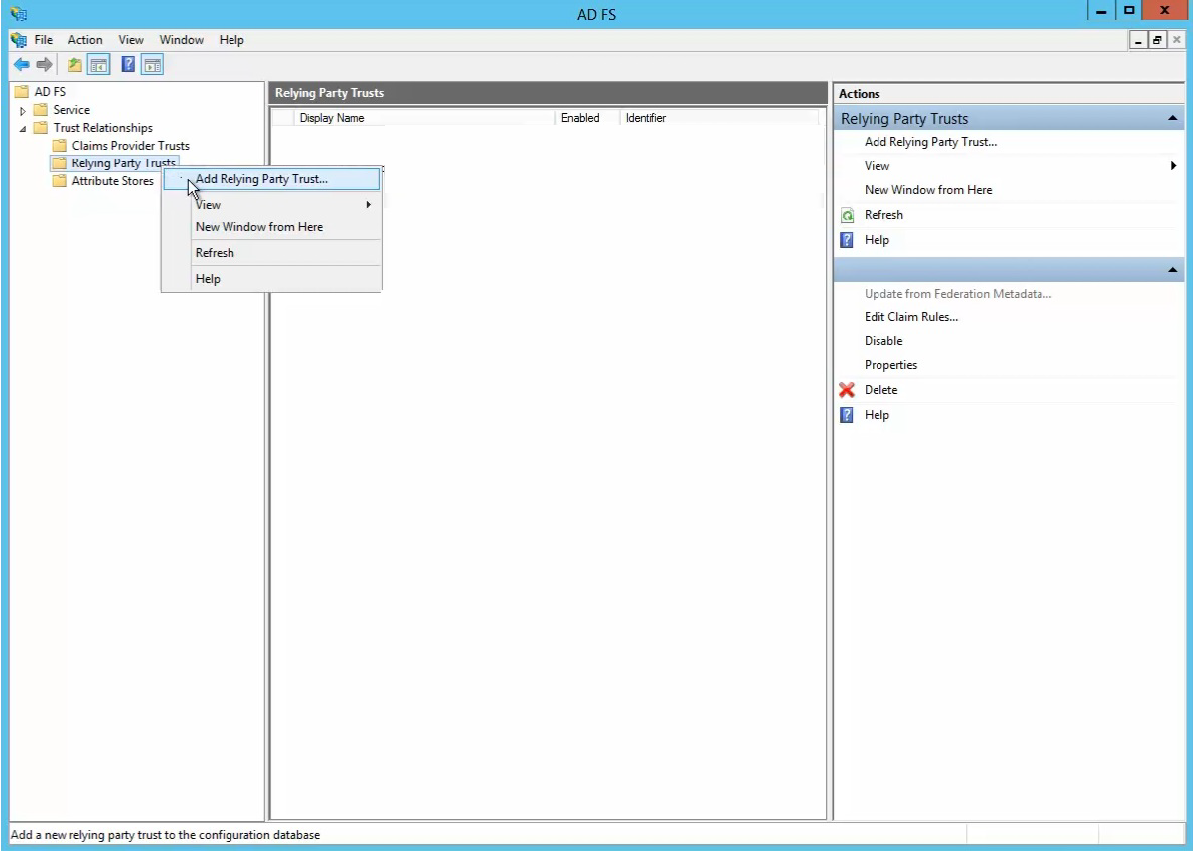Toggle the Show/Hide Console Tree button
Image resolution: width=1193 pixels, height=851 pixels.
click(98, 65)
